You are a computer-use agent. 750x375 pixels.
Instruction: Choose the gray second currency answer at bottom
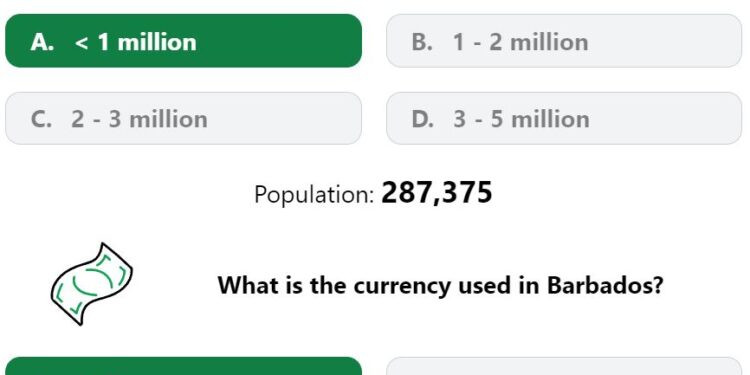pyautogui.click(x=564, y=366)
